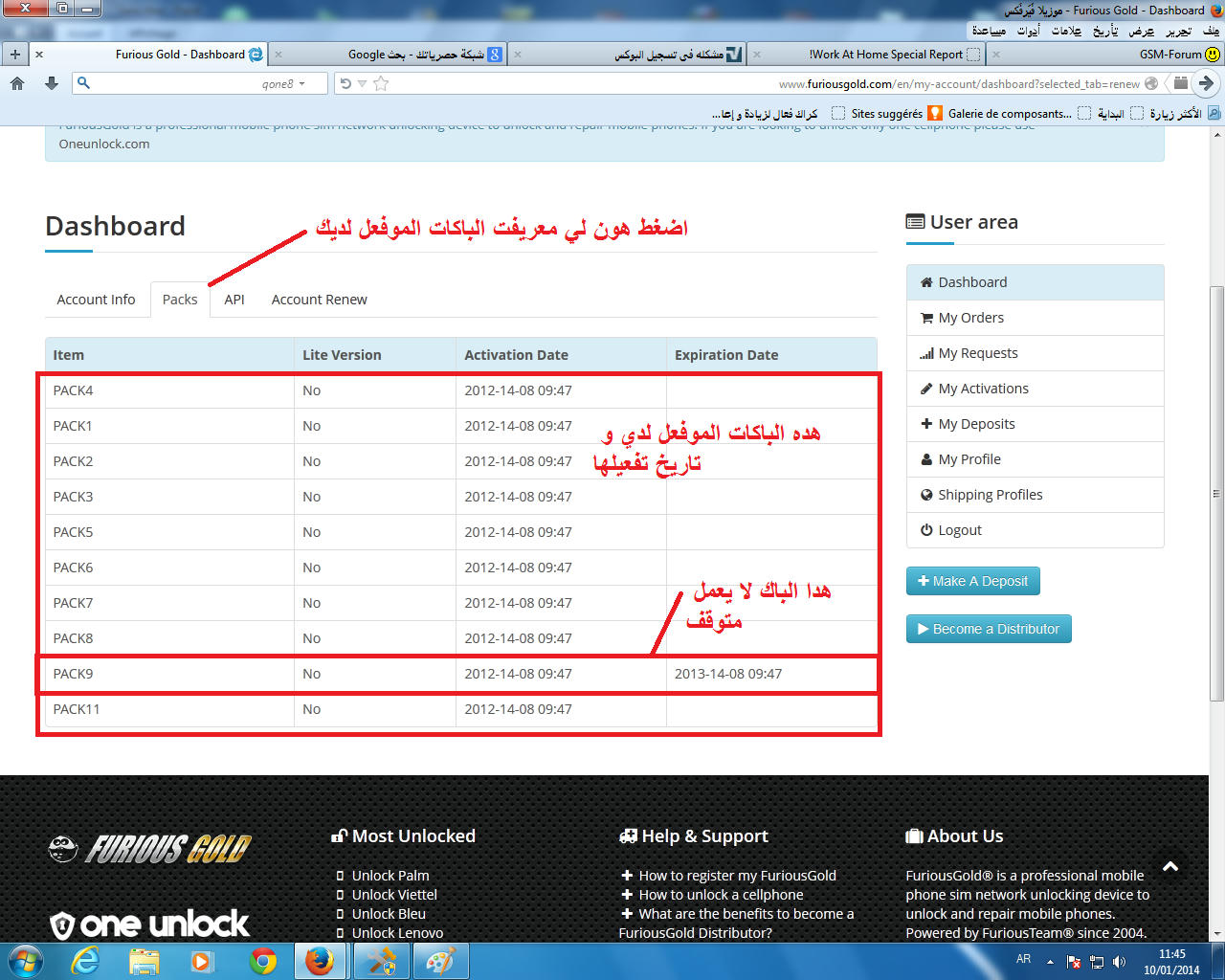Image resolution: width=1225 pixels, height=980 pixels.
Task: Select the Packs tab
Action: point(180,300)
